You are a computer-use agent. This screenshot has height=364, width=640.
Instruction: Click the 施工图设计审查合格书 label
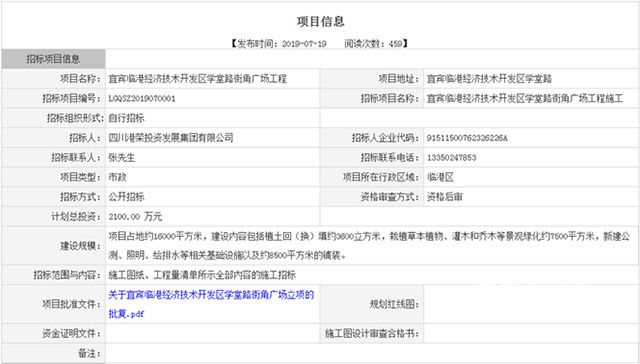[x=372, y=333]
